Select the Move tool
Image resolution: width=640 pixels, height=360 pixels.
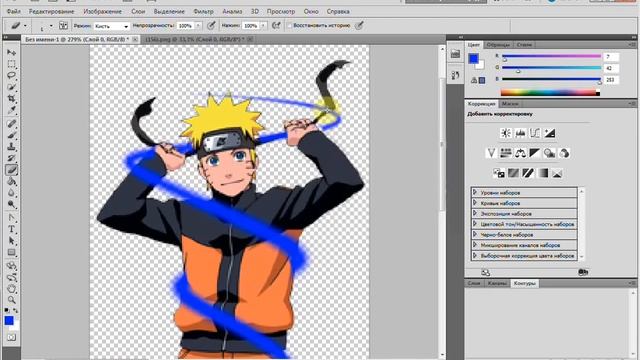(x=11, y=52)
